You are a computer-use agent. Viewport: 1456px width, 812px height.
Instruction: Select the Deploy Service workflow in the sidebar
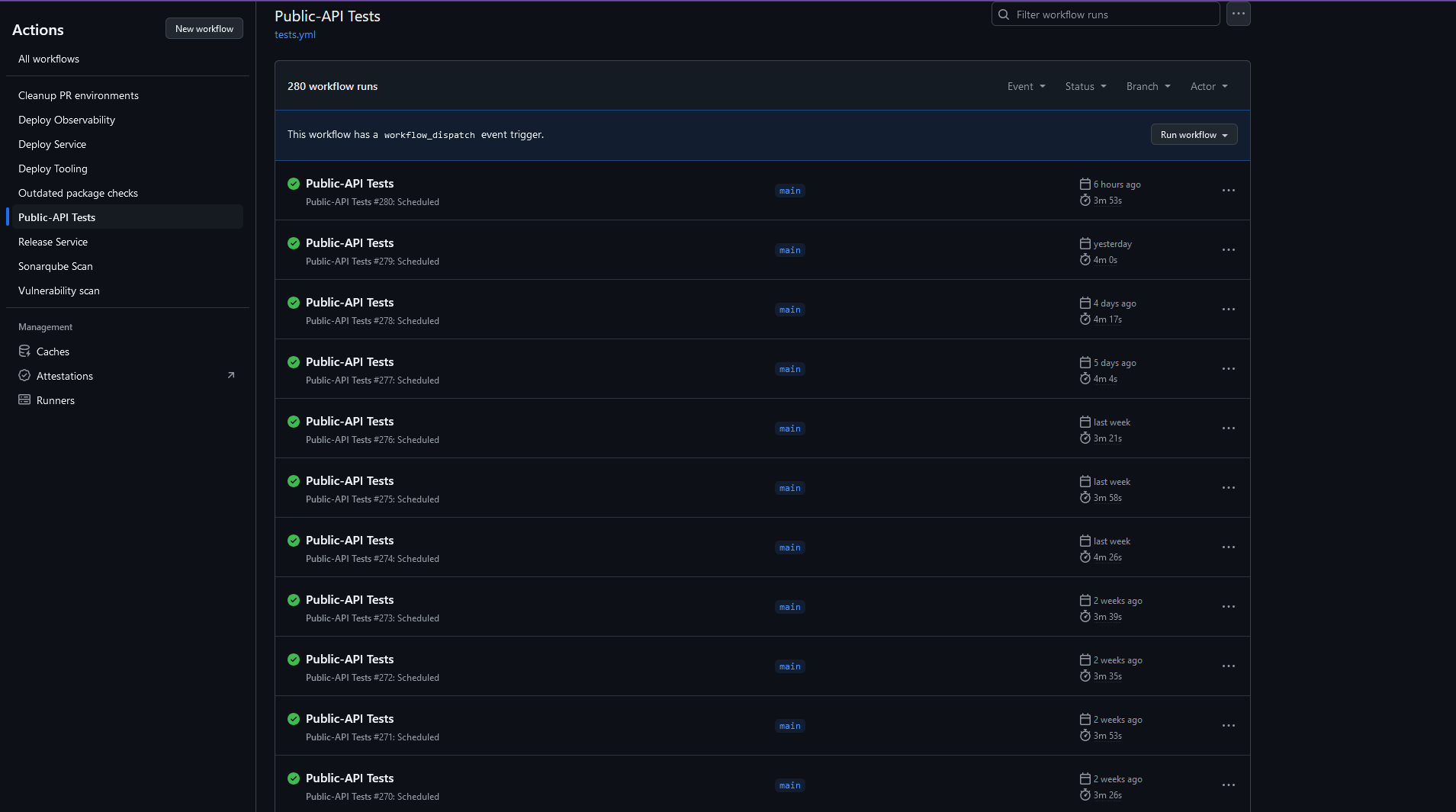pos(52,144)
